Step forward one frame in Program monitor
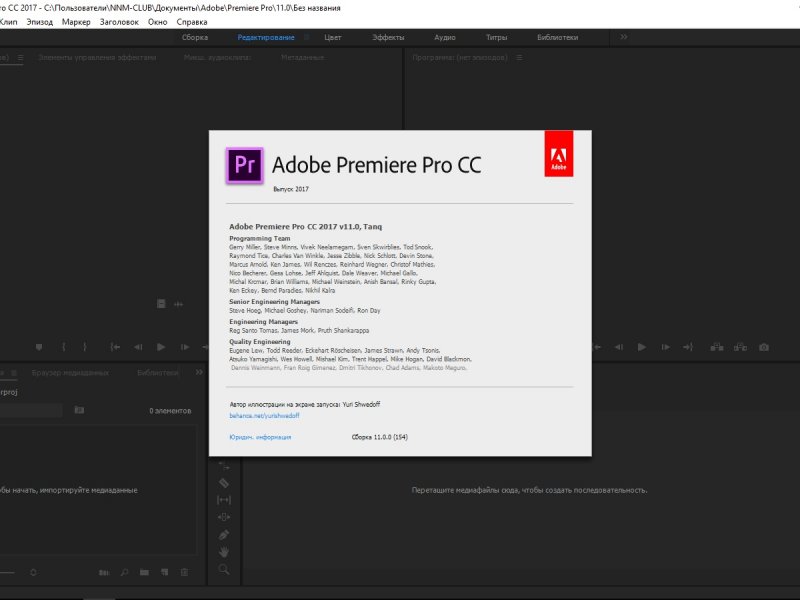 [665, 347]
